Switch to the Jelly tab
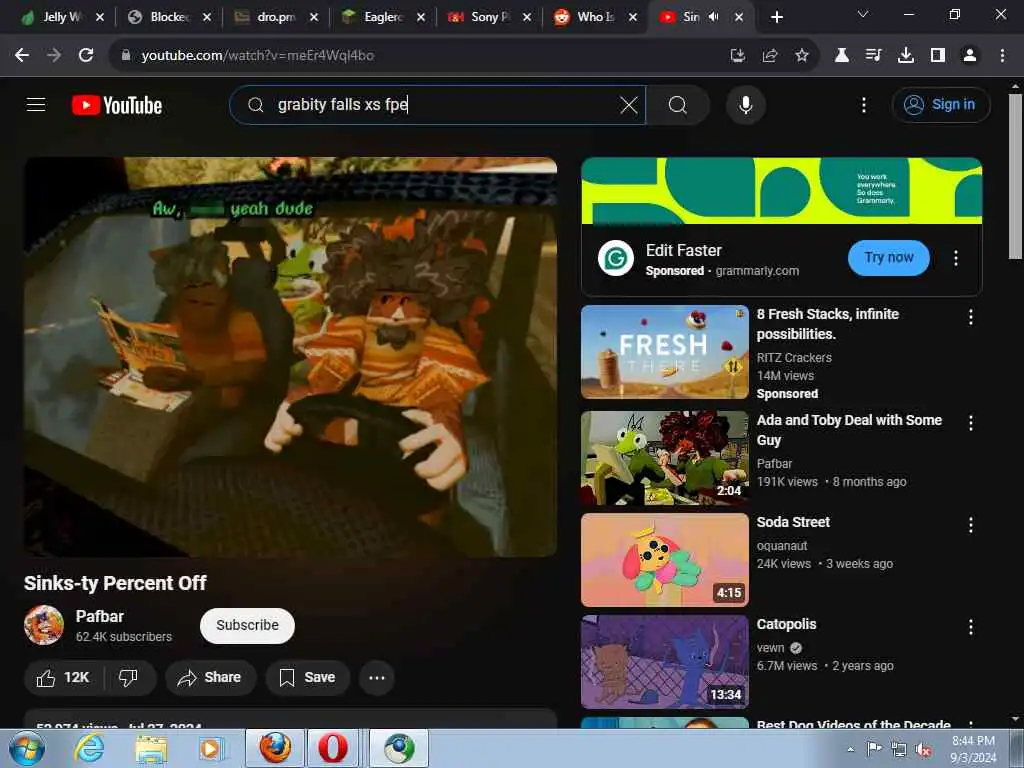Image resolution: width=1024 pixels, height=768 pixels. point(61,17)
